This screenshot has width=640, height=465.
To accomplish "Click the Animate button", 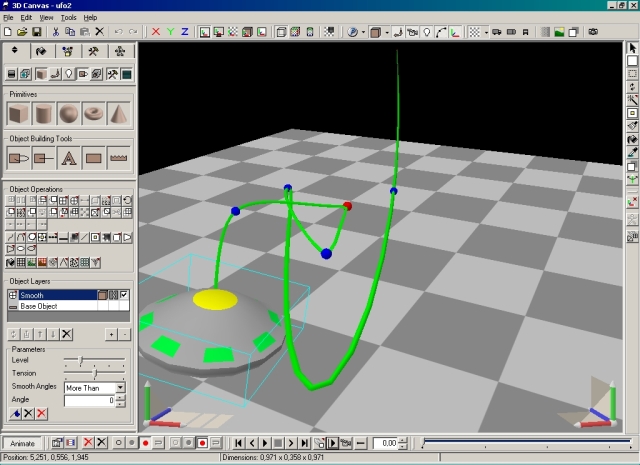I will [x=22, y=443].
